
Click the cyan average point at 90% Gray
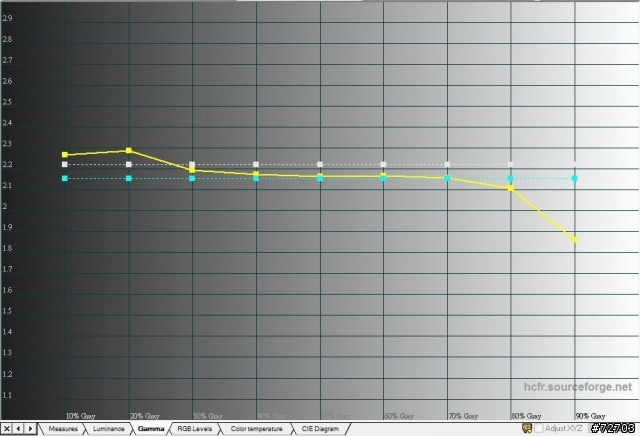click(x=575, y=178)
